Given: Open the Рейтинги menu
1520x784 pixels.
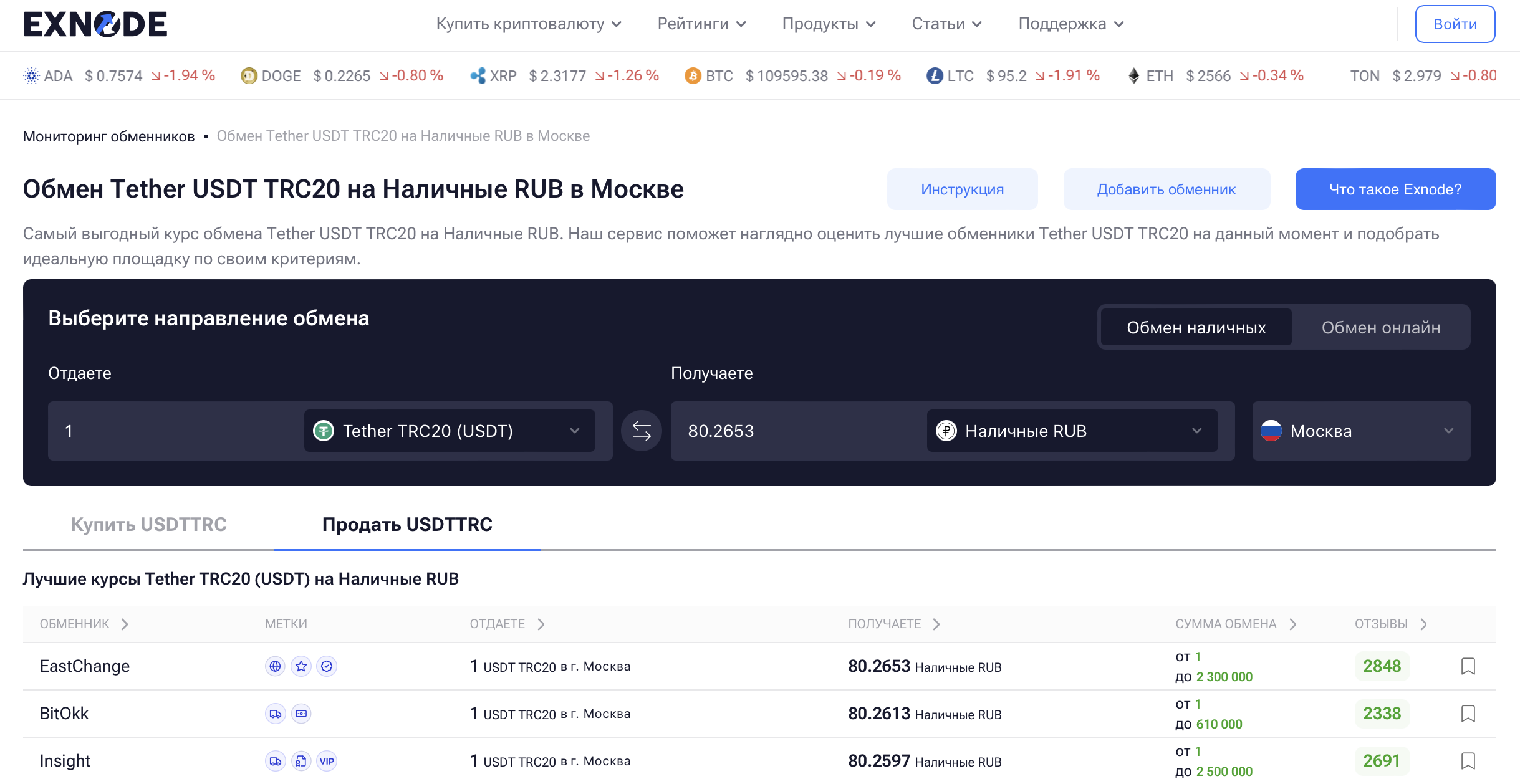Looking at the screenshot, I should click(x=703, y=23).
